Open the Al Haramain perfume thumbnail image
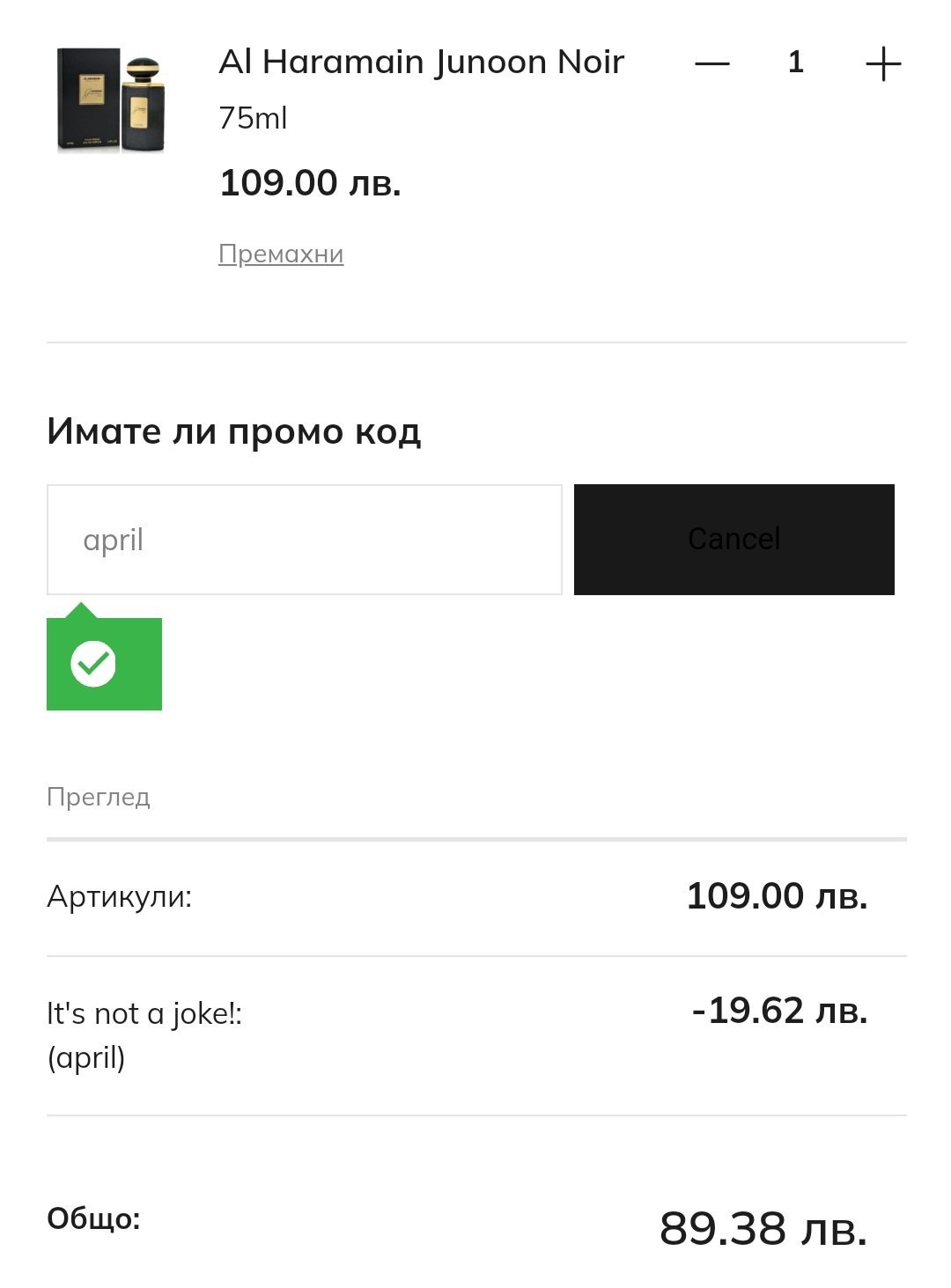The width and height of the screenshot is (951, 1288). click(112, 100)
